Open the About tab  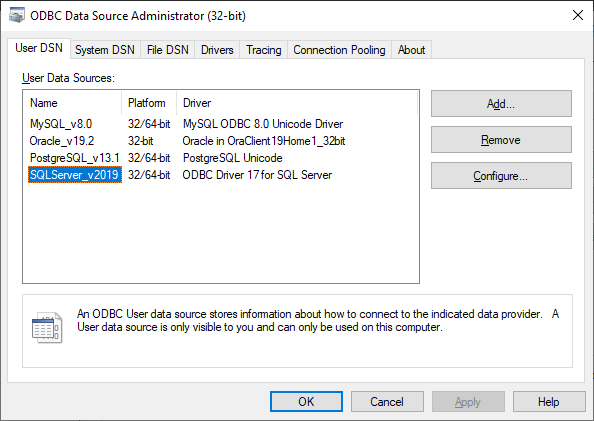tap(411, 50)
